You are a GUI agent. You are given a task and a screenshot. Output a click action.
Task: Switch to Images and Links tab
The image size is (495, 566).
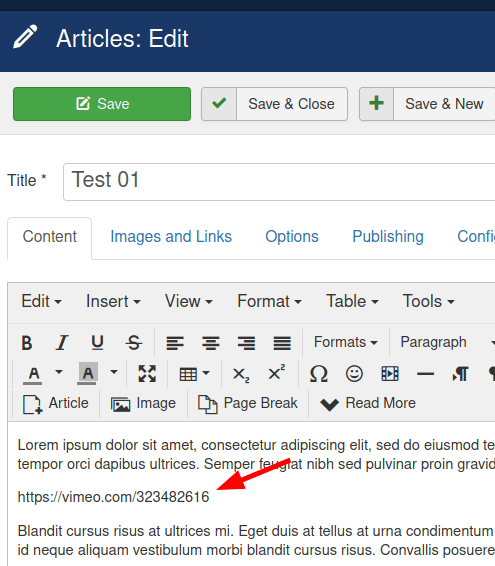(x=171, y=237)
